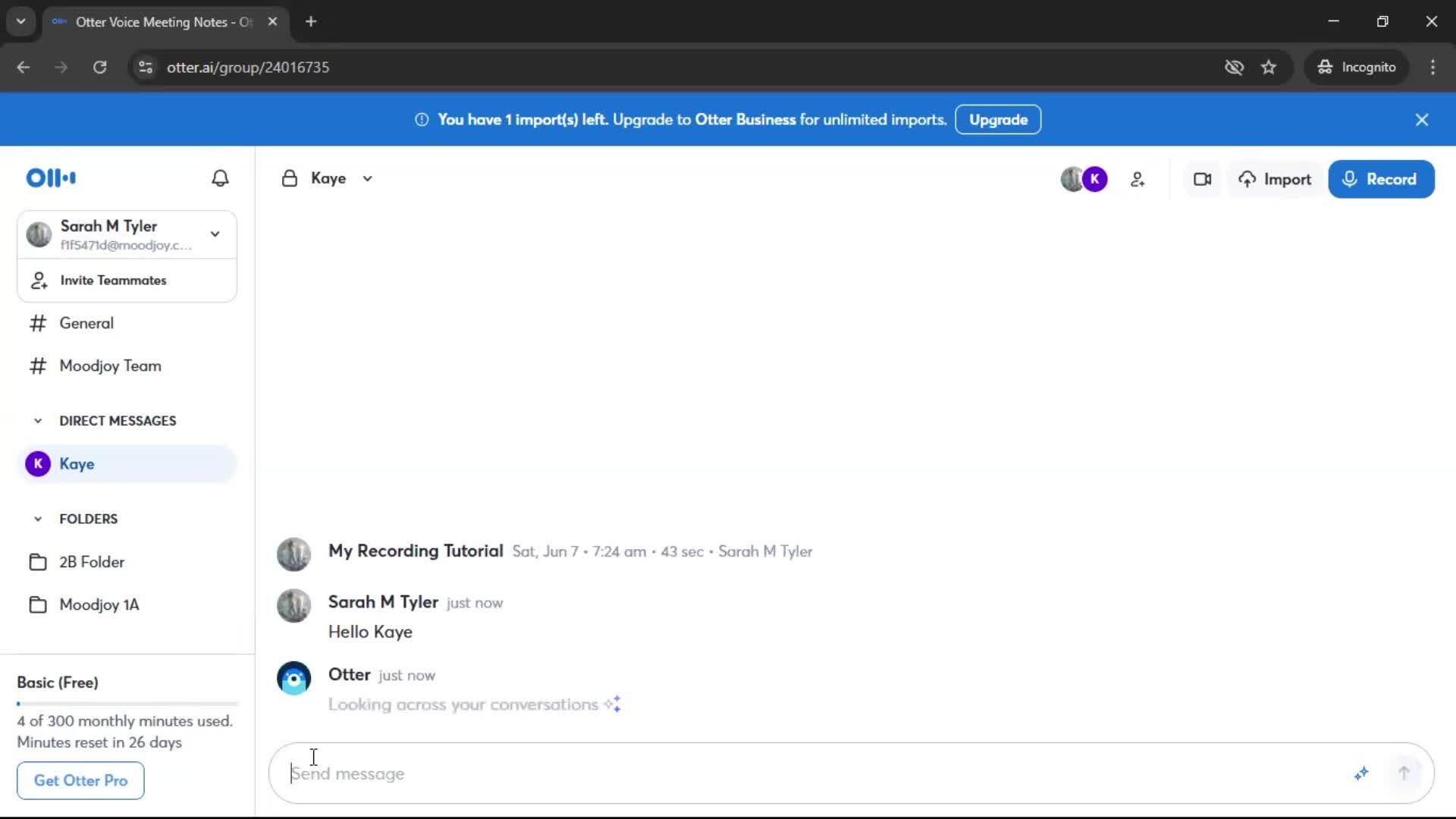Open the Kaye conversation title dropdown
The image size is (1456, 819).
point(368,179)
